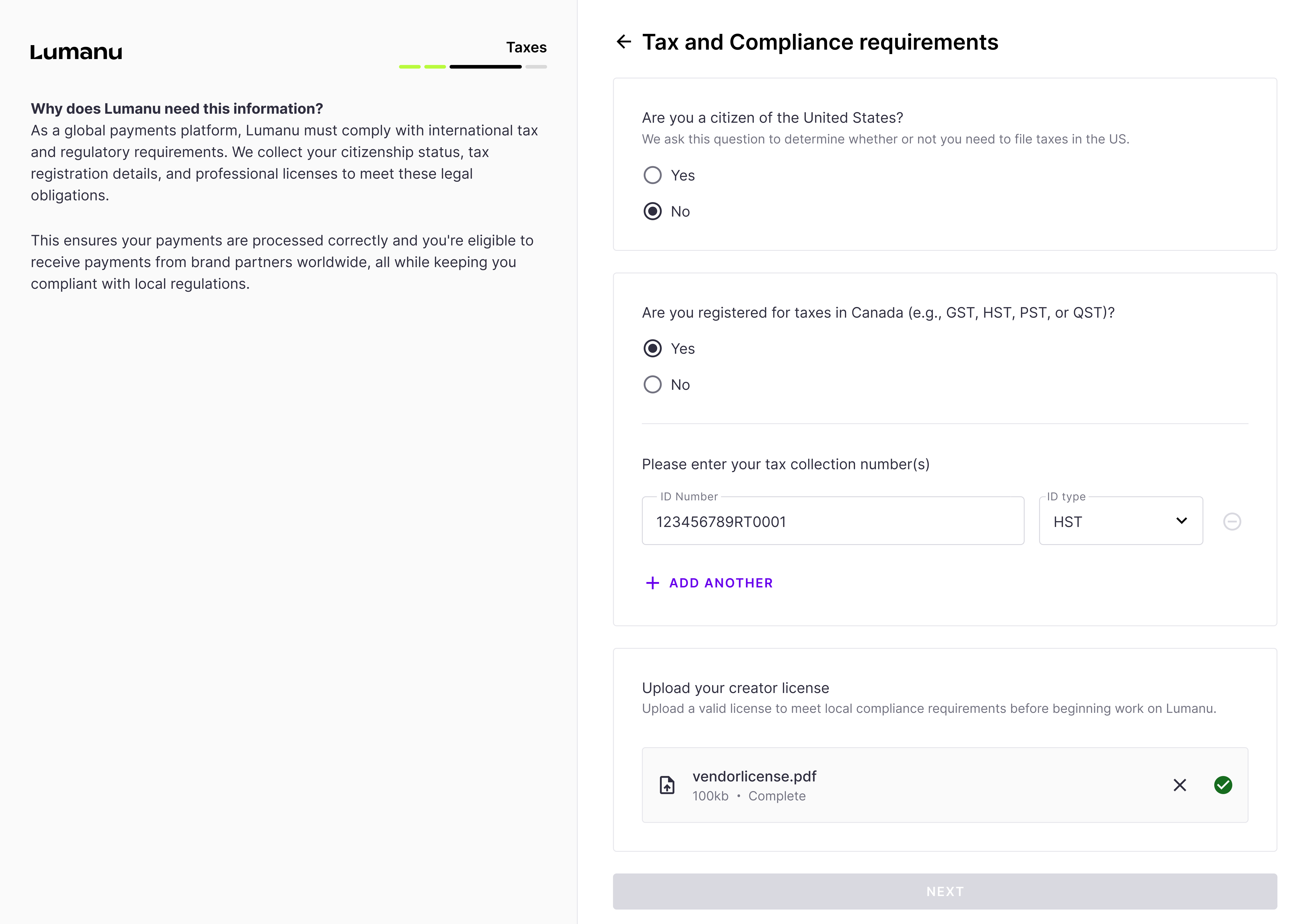Click the Lumanu logo
Image resolution: width=1300 pixels, height=924 pixels.
click(76, 52)
